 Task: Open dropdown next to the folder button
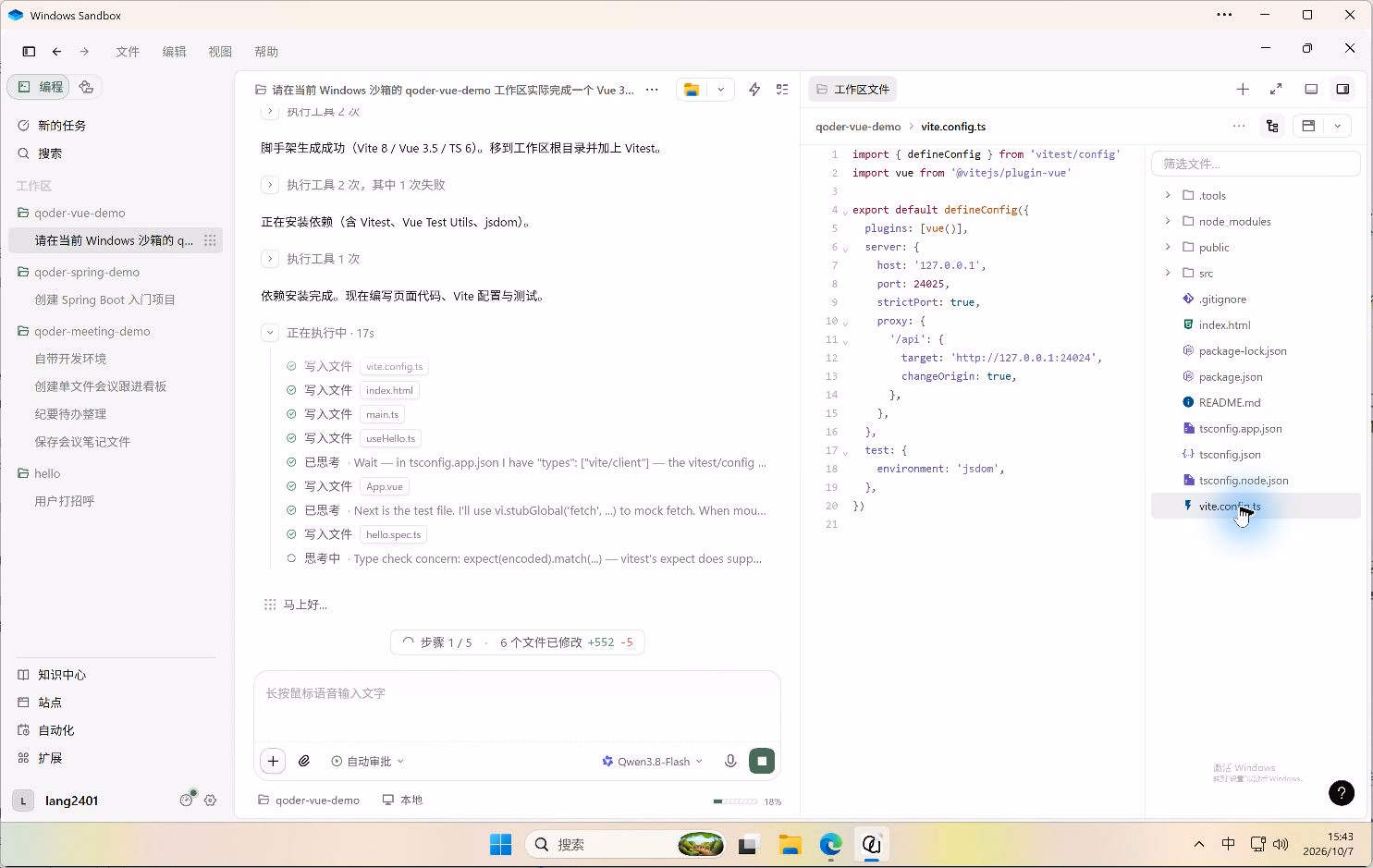click(720, 90)
